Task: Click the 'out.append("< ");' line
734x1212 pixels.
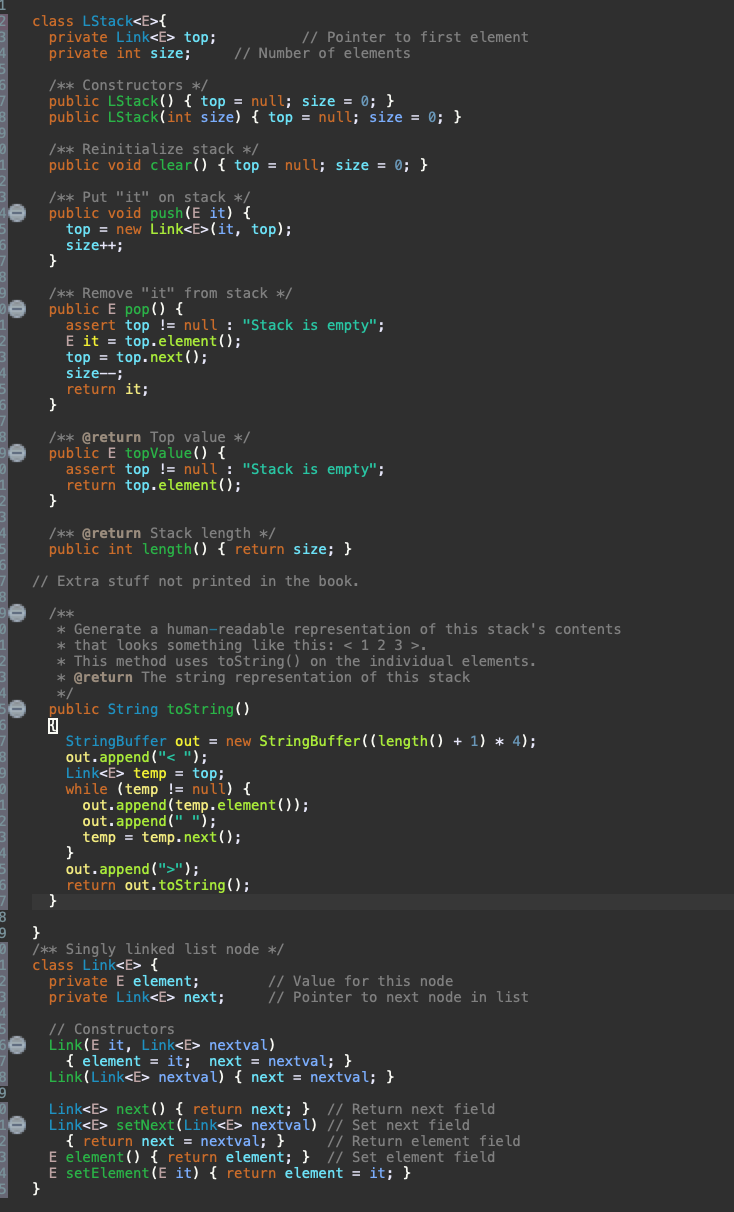Action: click(137, 757)
